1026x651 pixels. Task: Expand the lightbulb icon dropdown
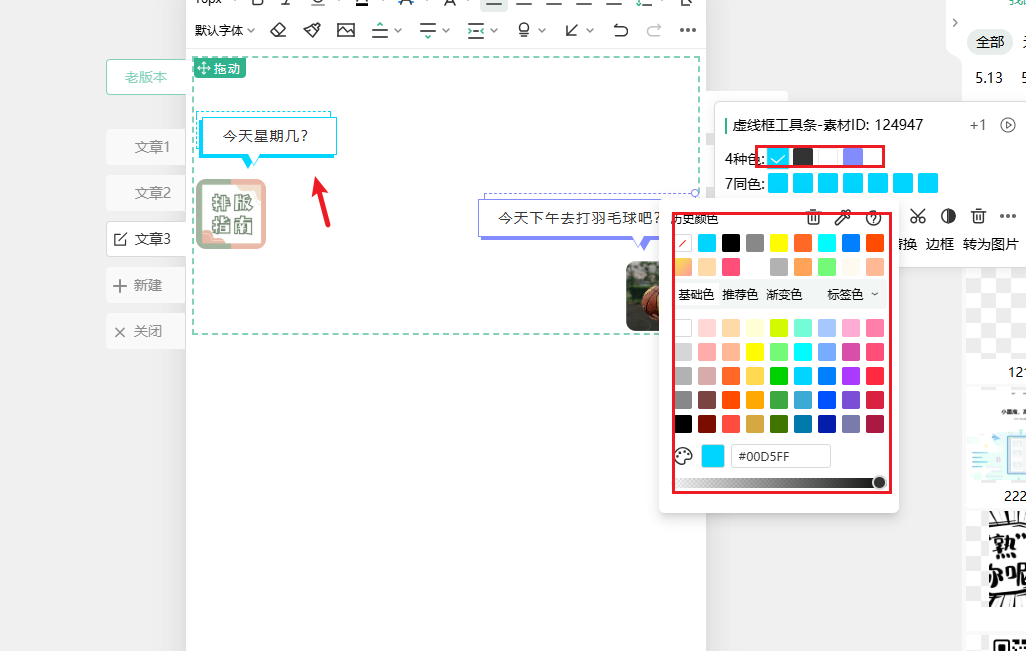pyautogui.click(x=531, y=31)
